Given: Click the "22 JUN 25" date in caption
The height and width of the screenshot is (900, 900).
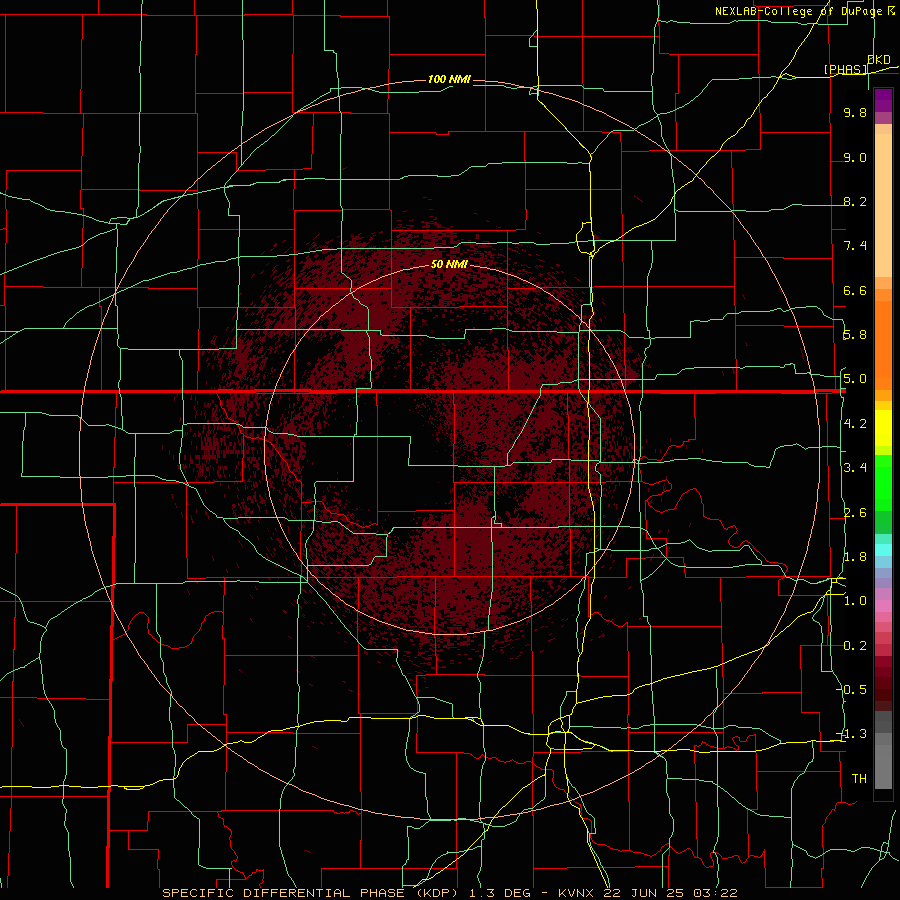Looking at the screenshot, I should click(645, 893).
